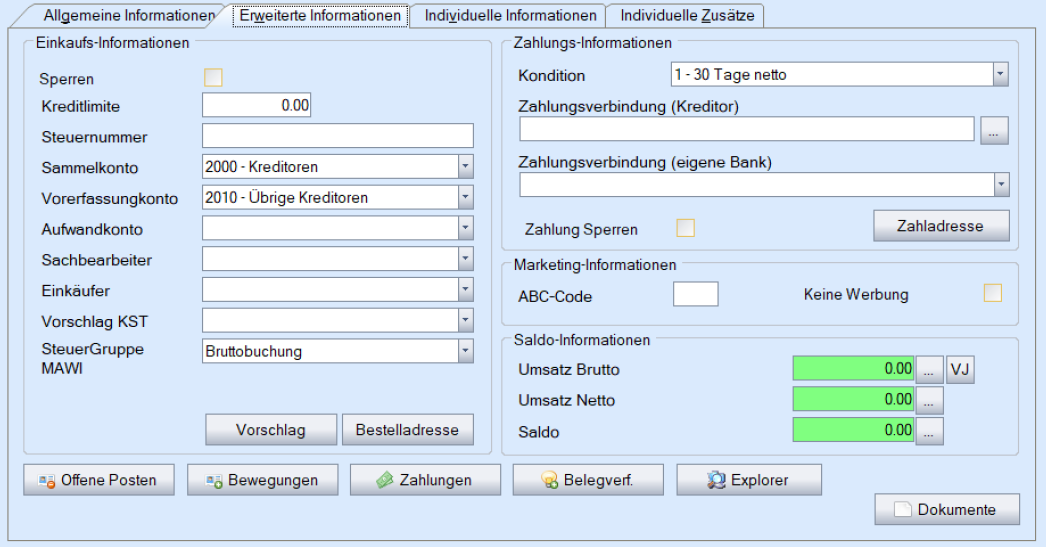The width and height of the screenshot is (1046, 547).
Task: Open the Vorerfassungkonto dropdown
Action: click(x=466, y=197)
